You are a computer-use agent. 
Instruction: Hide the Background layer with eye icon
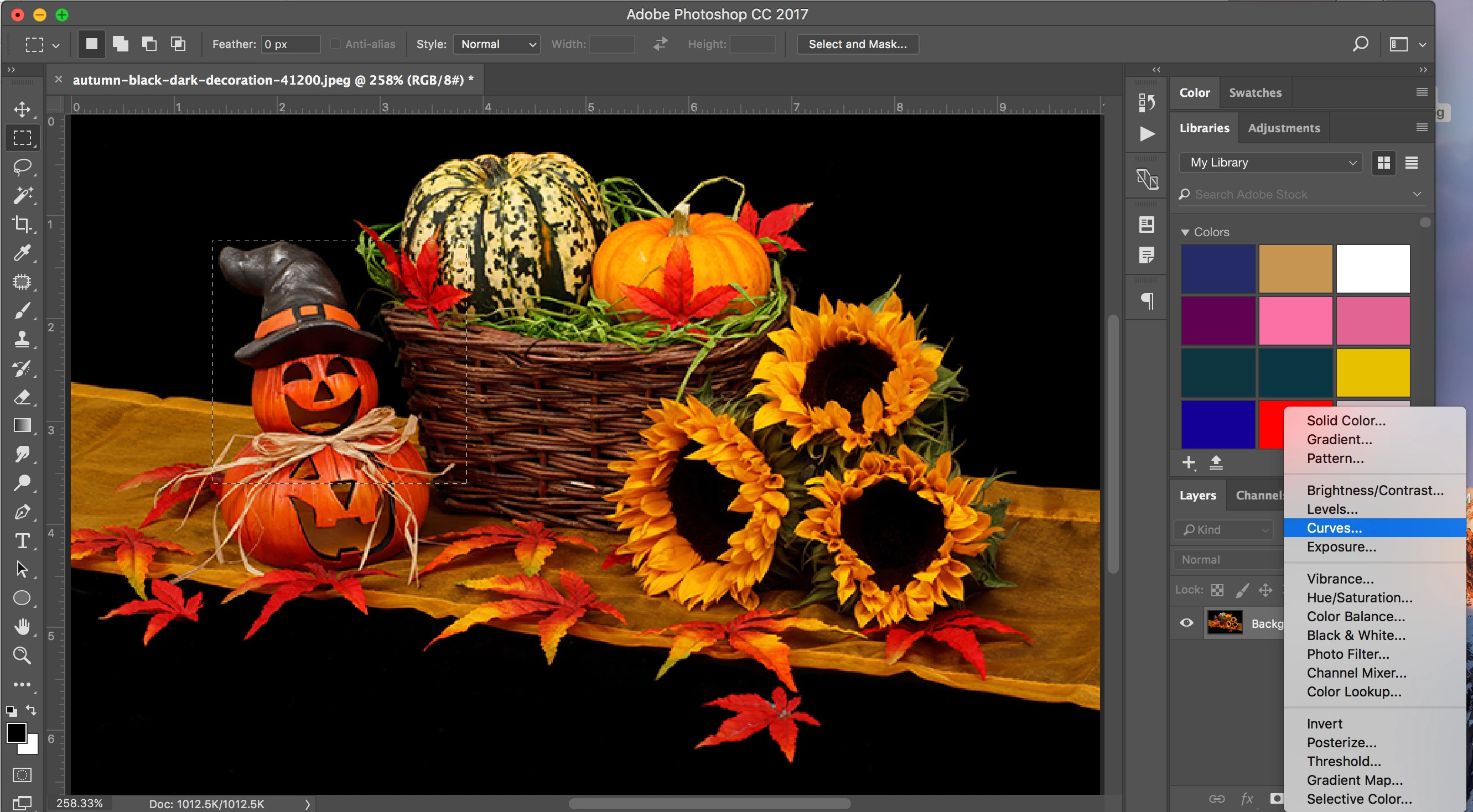[x=1186, y=623]
